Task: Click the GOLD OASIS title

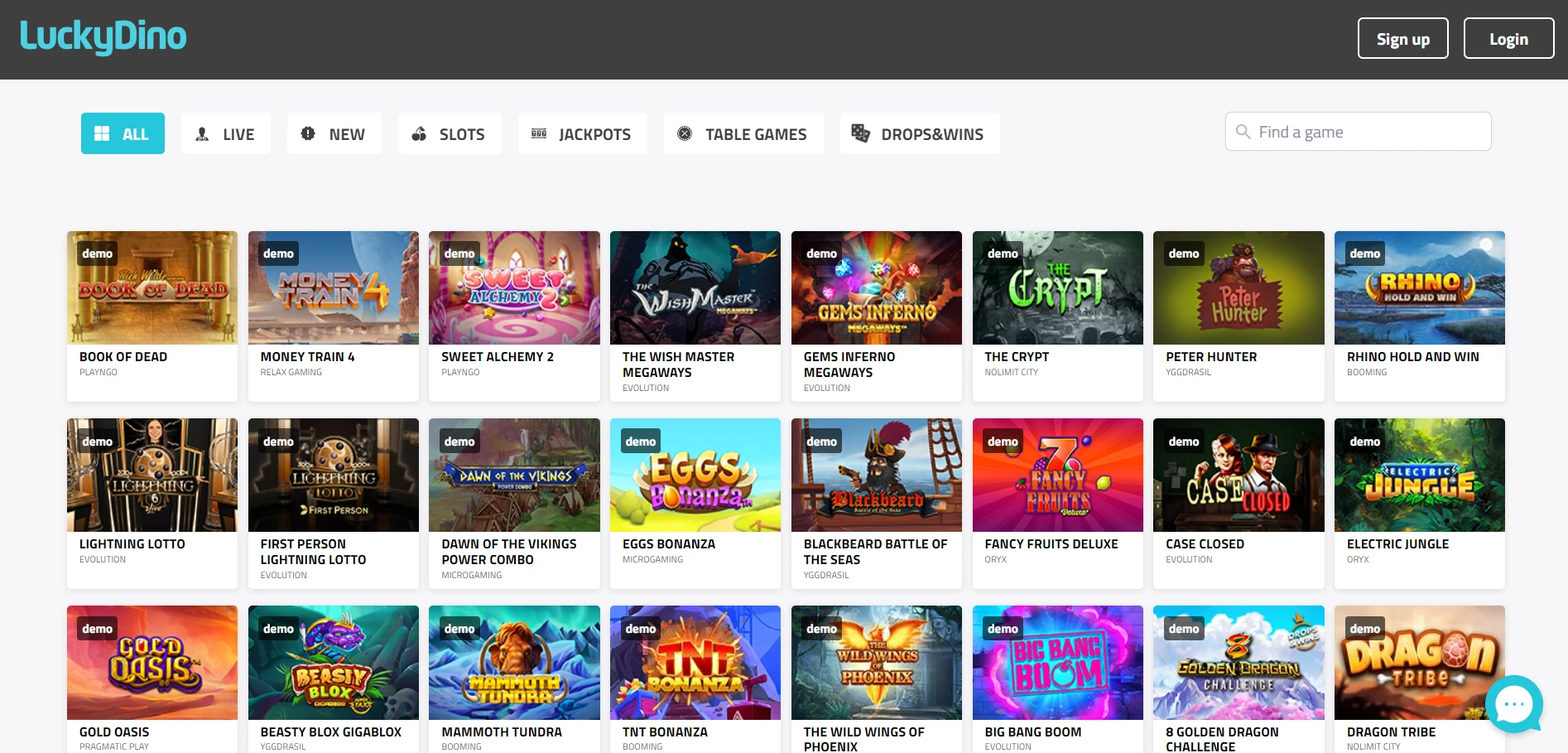Action: click(x=114, y=732)
